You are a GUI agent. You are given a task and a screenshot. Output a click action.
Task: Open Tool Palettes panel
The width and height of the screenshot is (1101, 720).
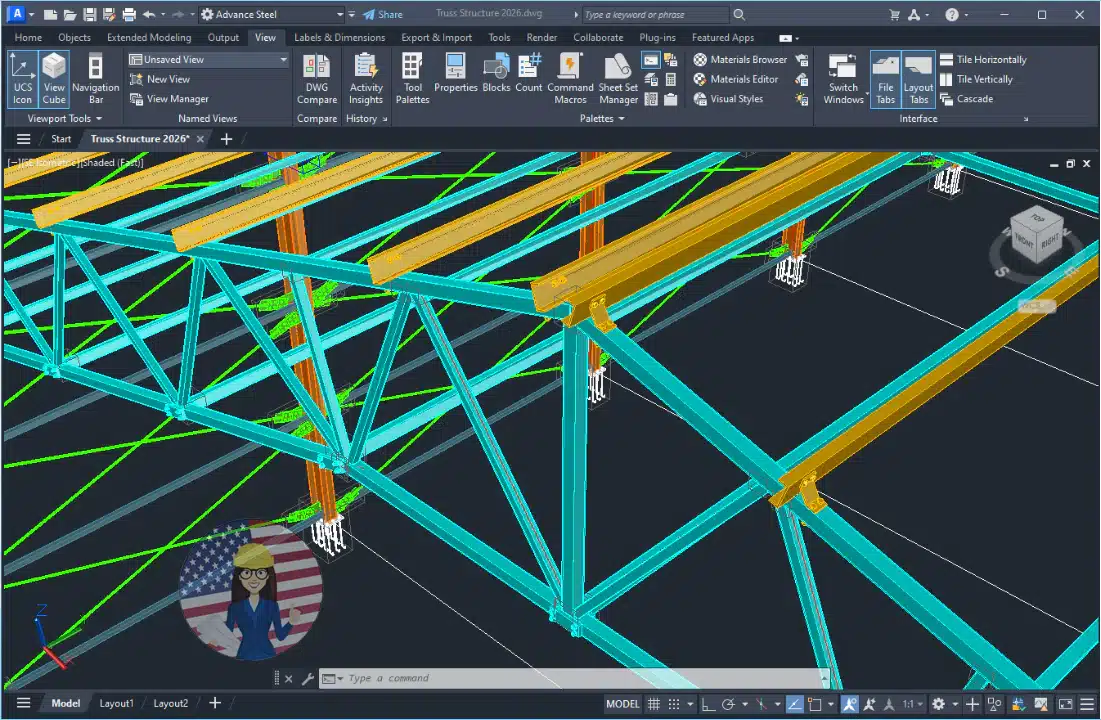point(412,79)
